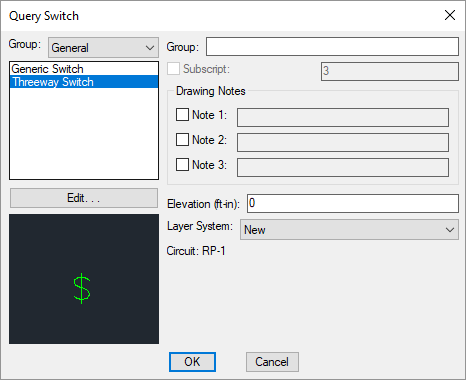Confirm with the OK button
This screenshot has width=466, height=380.
tap(192, 362)
